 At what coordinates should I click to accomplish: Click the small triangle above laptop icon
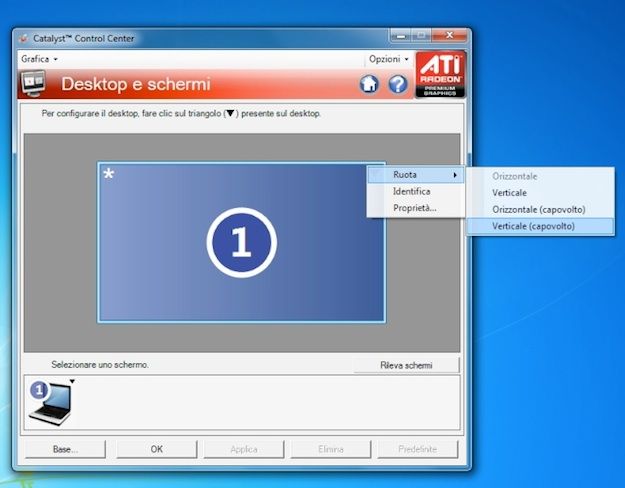coord(72,382)
